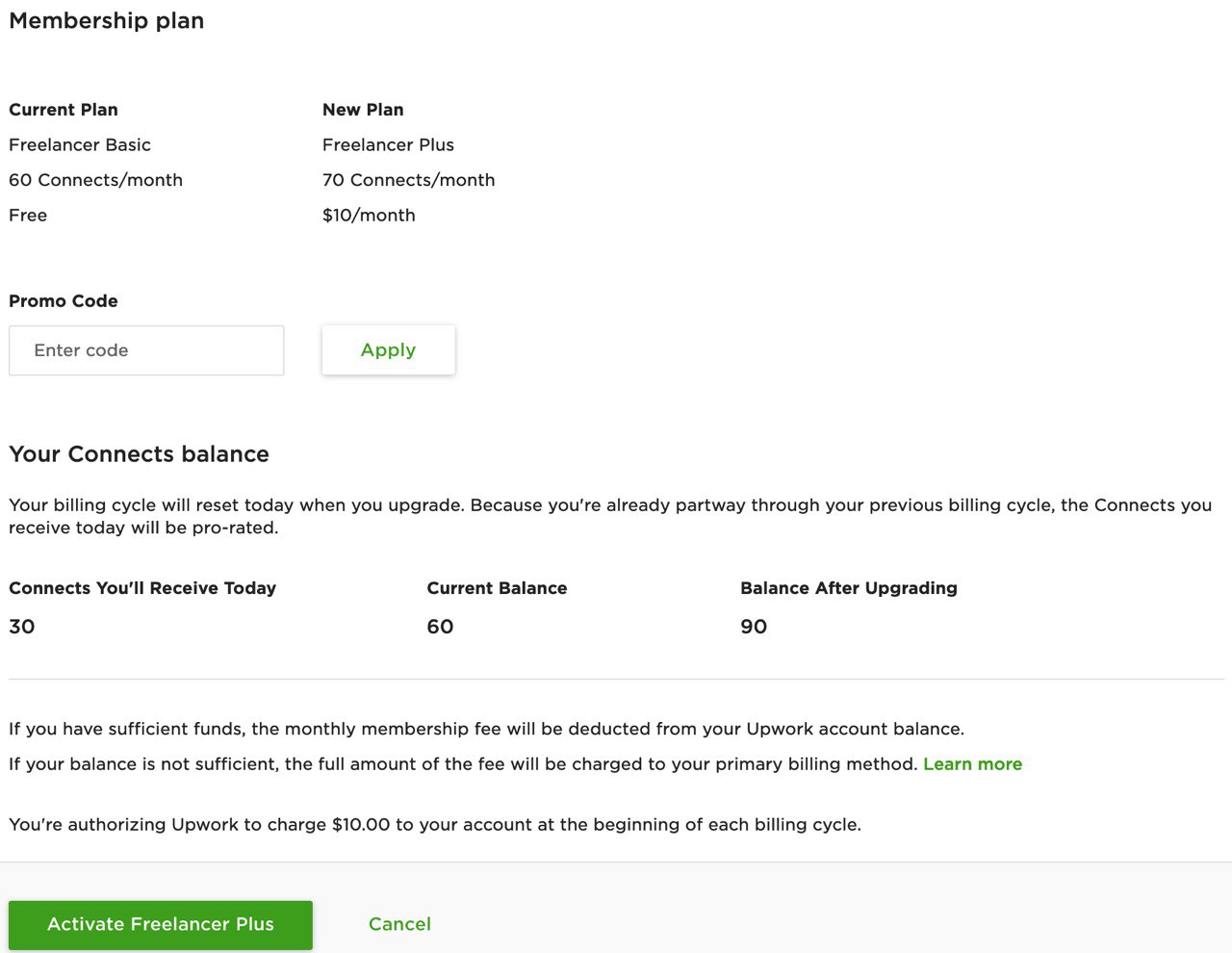Click the Free price text
1232x953 pixels.
[x=28, y=216]
